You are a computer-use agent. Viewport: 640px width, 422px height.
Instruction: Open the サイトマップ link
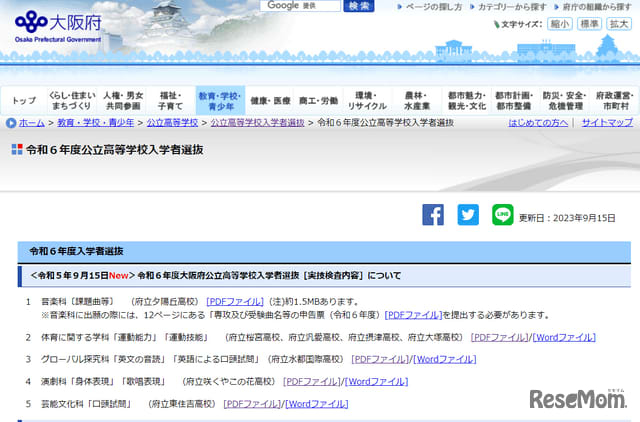point(607,122)
